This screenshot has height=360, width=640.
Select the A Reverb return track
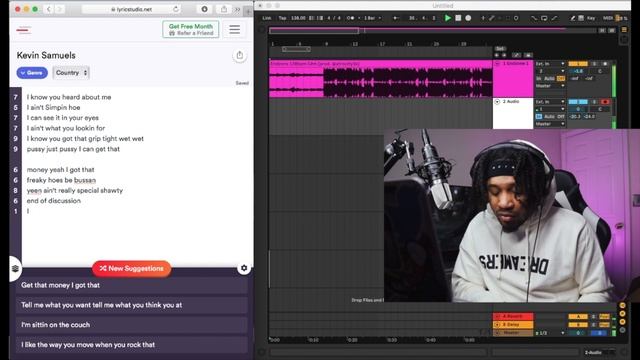513,316
